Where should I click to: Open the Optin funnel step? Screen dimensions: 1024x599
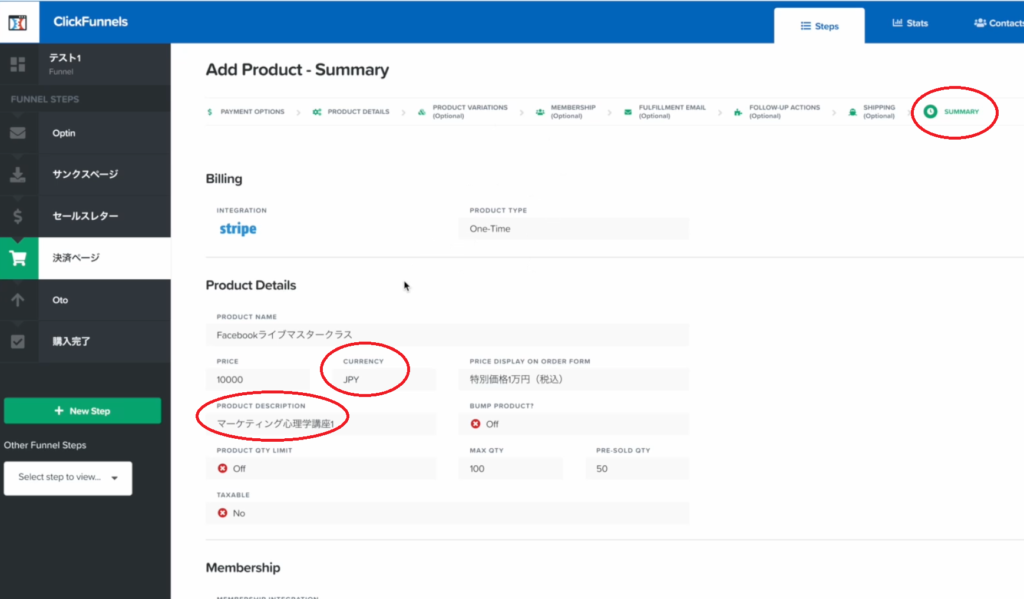86,133
